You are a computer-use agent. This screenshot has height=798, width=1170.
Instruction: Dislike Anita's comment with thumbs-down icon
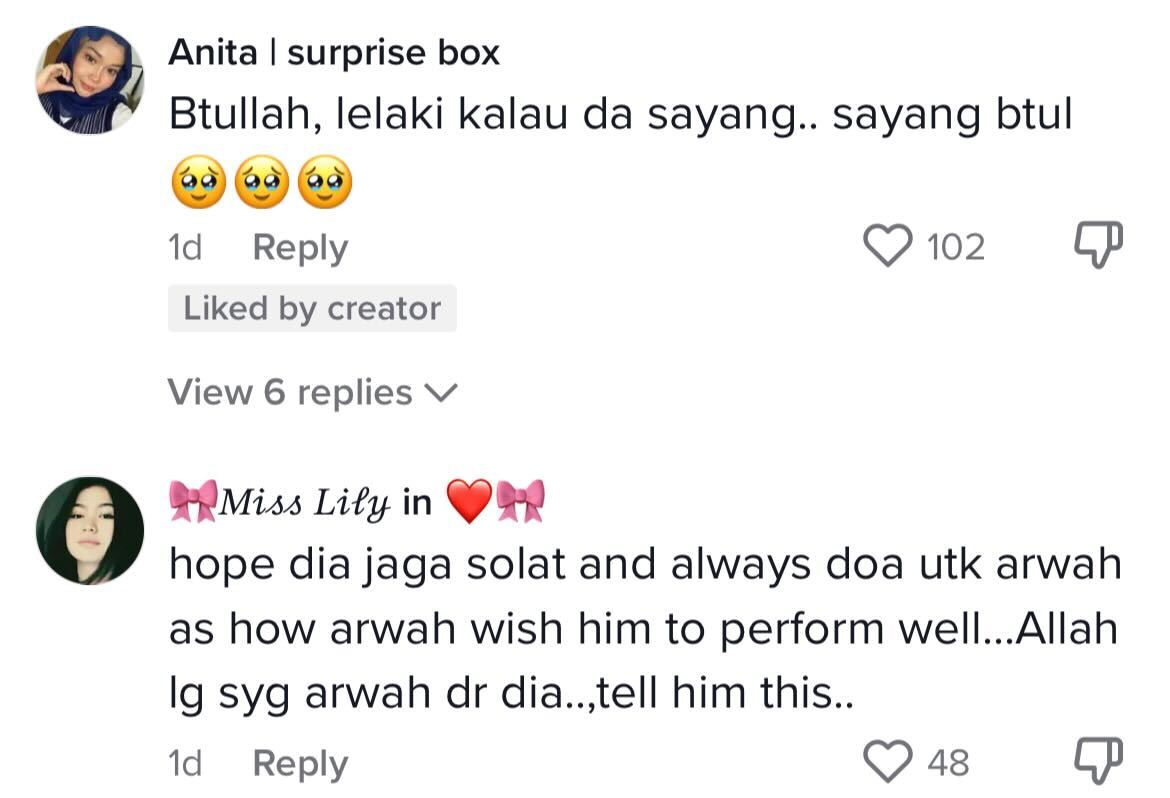pos(1098,246)
